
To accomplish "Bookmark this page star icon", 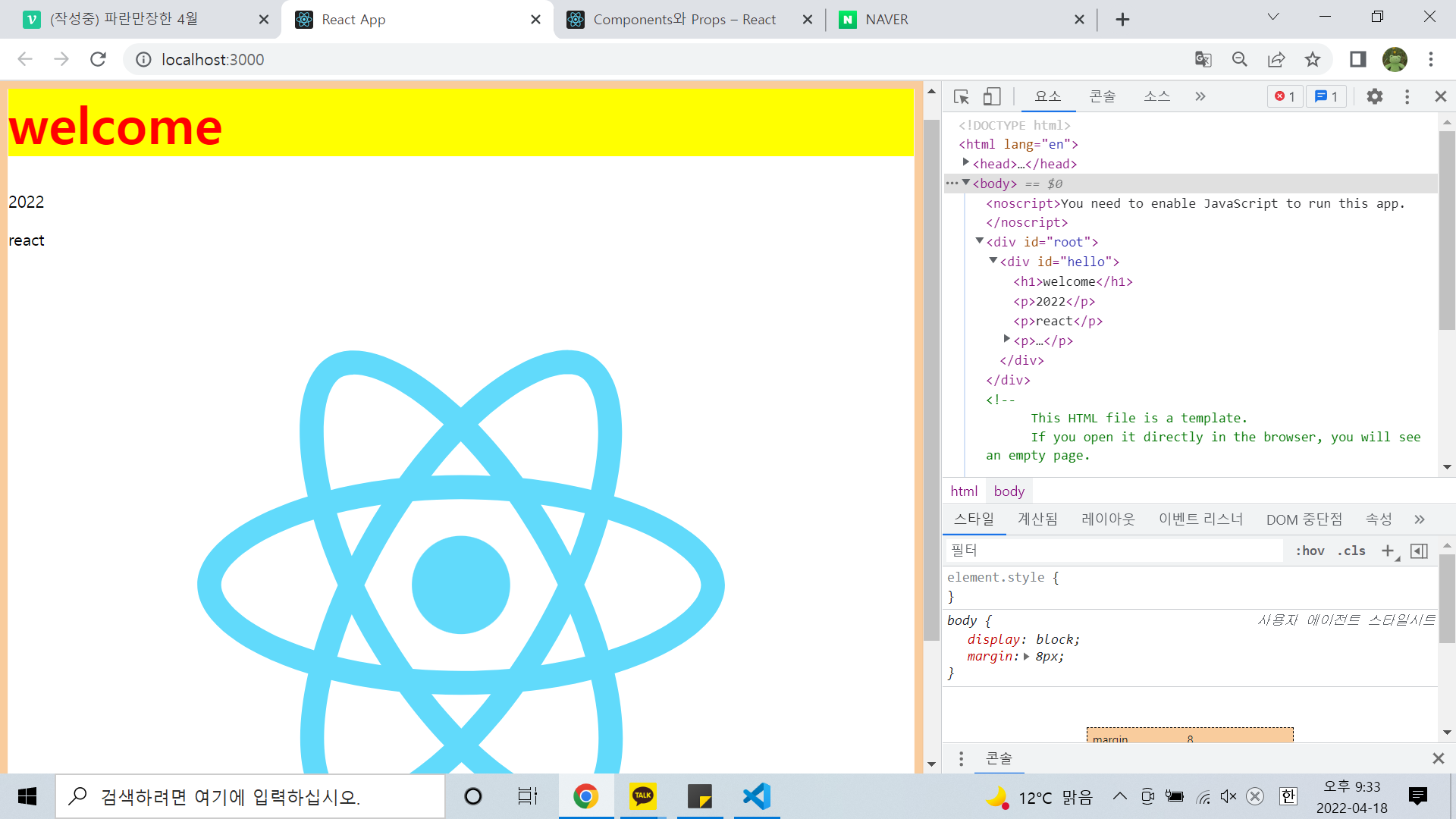I will pyautogui.click(x=1313, y=59).
